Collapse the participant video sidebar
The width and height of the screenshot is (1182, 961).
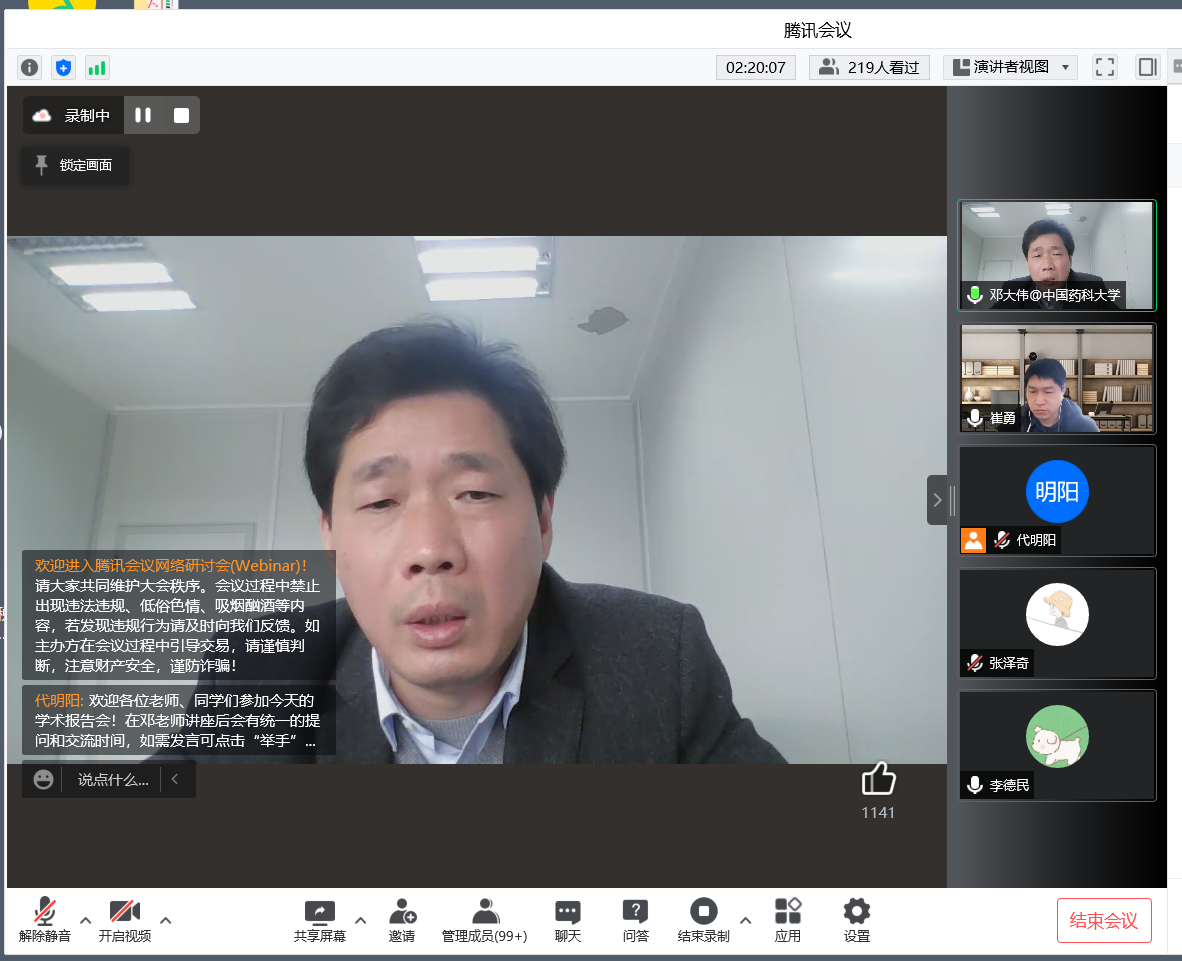click(937, 500)
